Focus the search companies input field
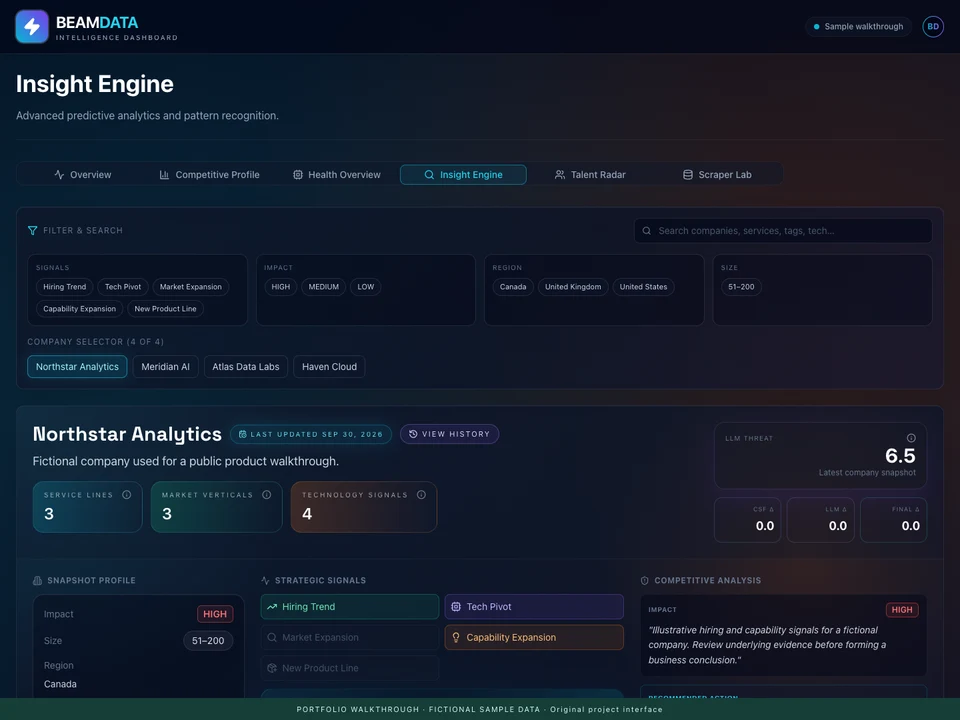The image size is (960, 720). (x=783, y=231)
